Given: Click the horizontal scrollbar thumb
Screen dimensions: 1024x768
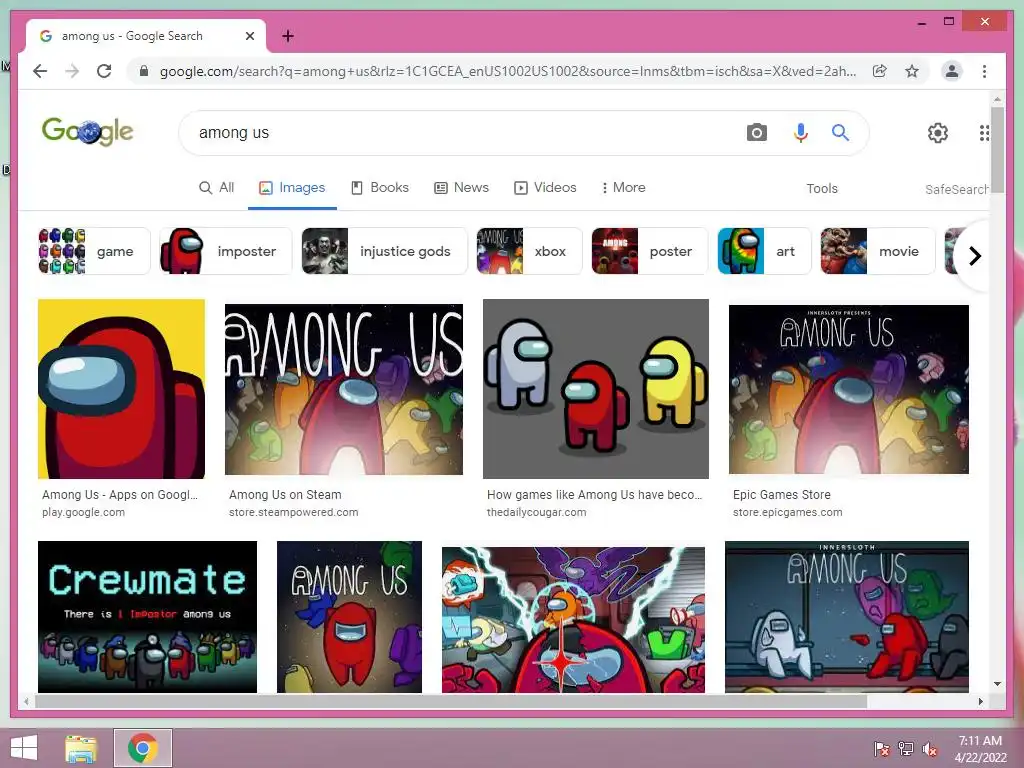Looking at the screenshot, I should tap(451, 701).
